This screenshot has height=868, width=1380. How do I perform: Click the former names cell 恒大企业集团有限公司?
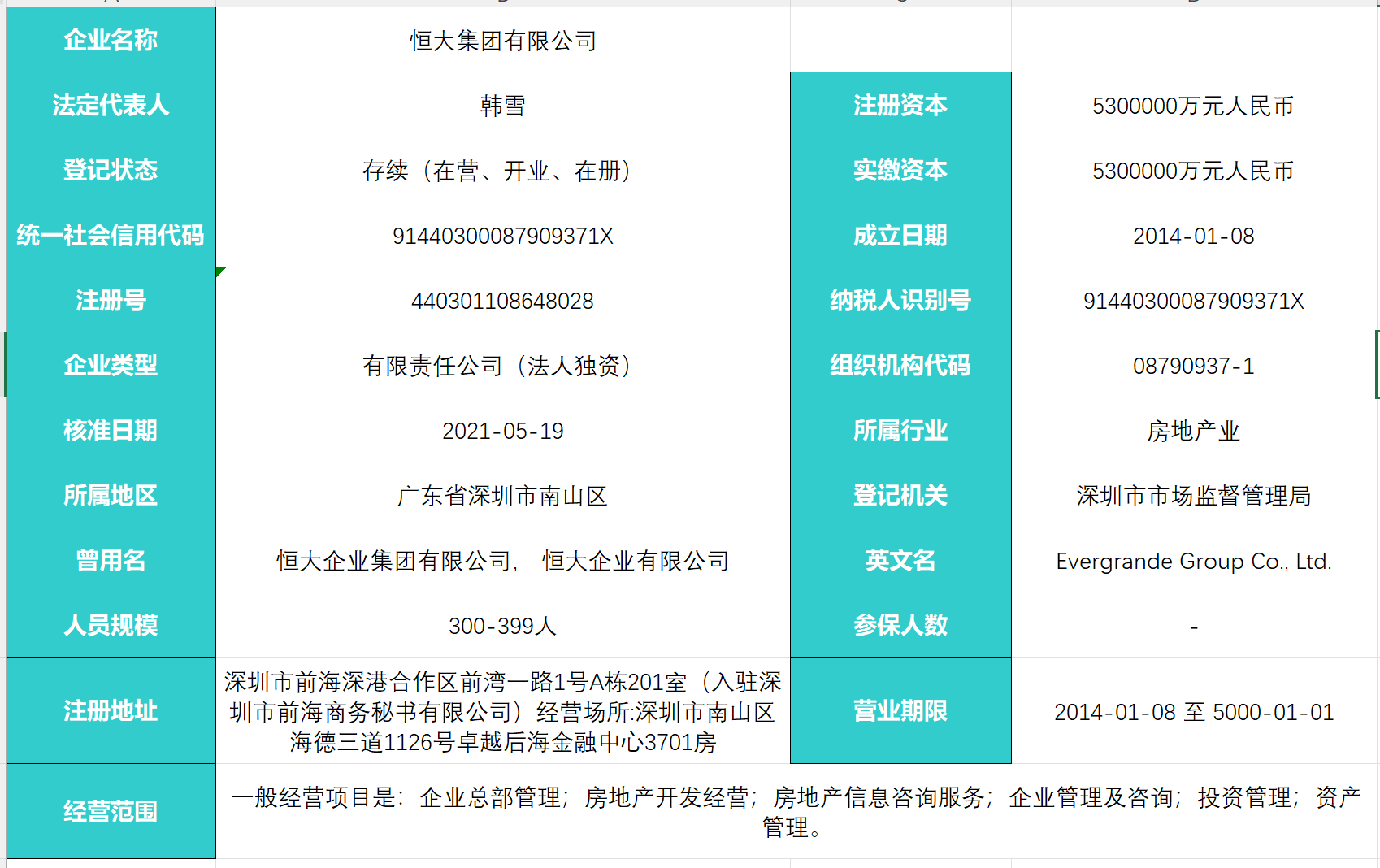tap(503, 560)
